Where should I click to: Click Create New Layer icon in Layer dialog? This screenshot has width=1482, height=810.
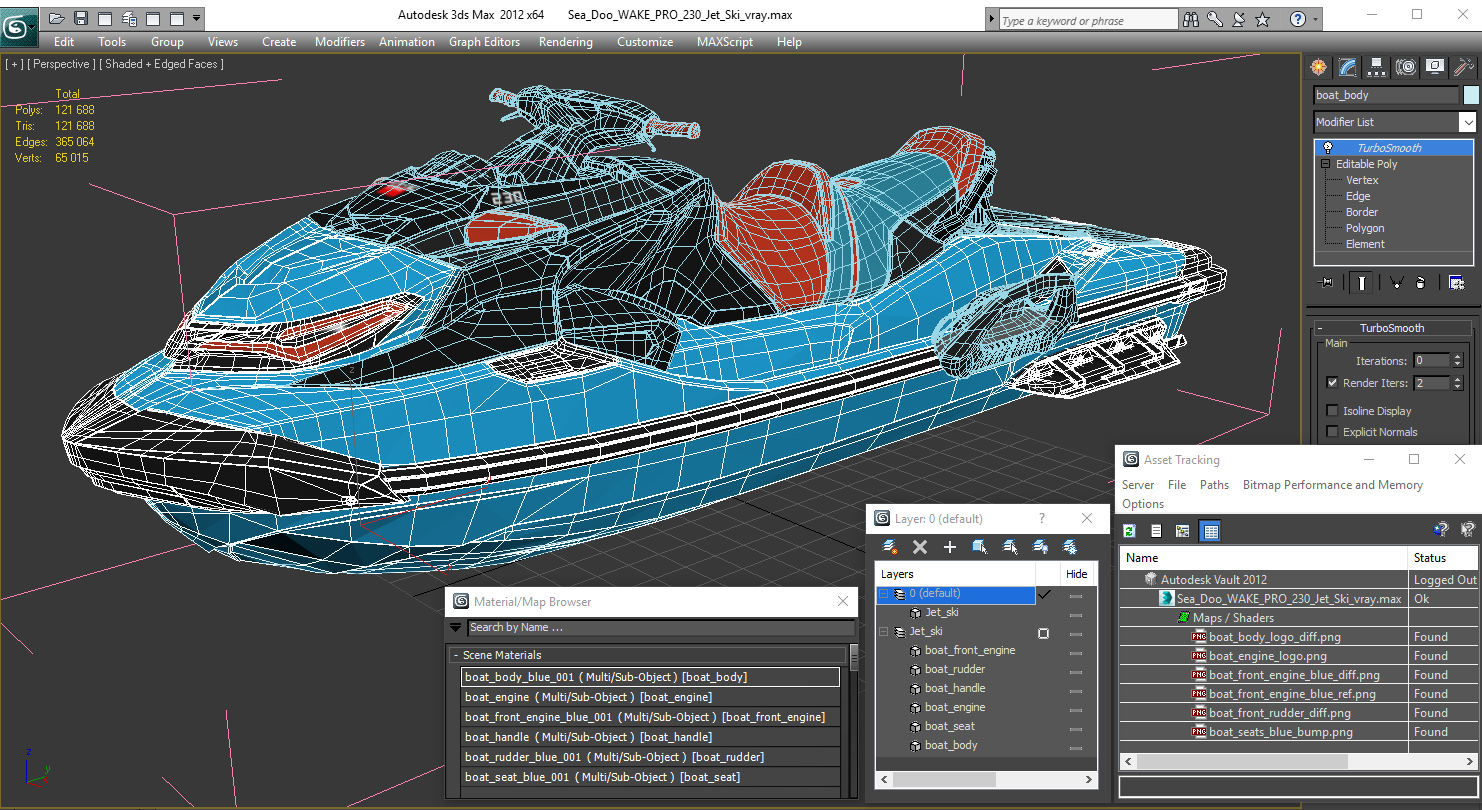coord(890,547)
